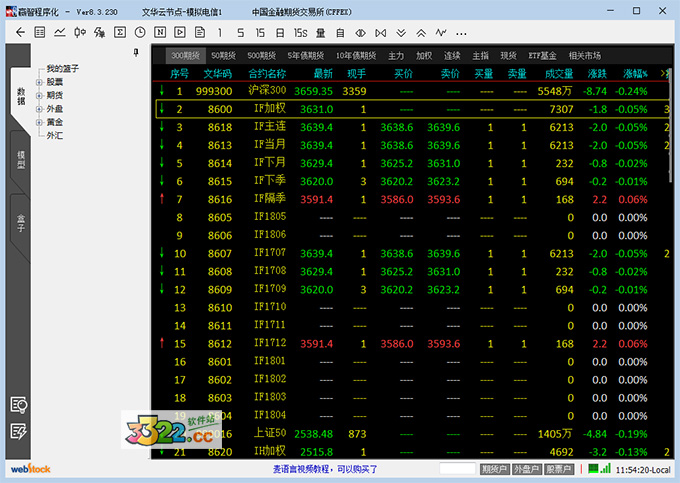Select the IF主连 contract row

pos(411,127)
